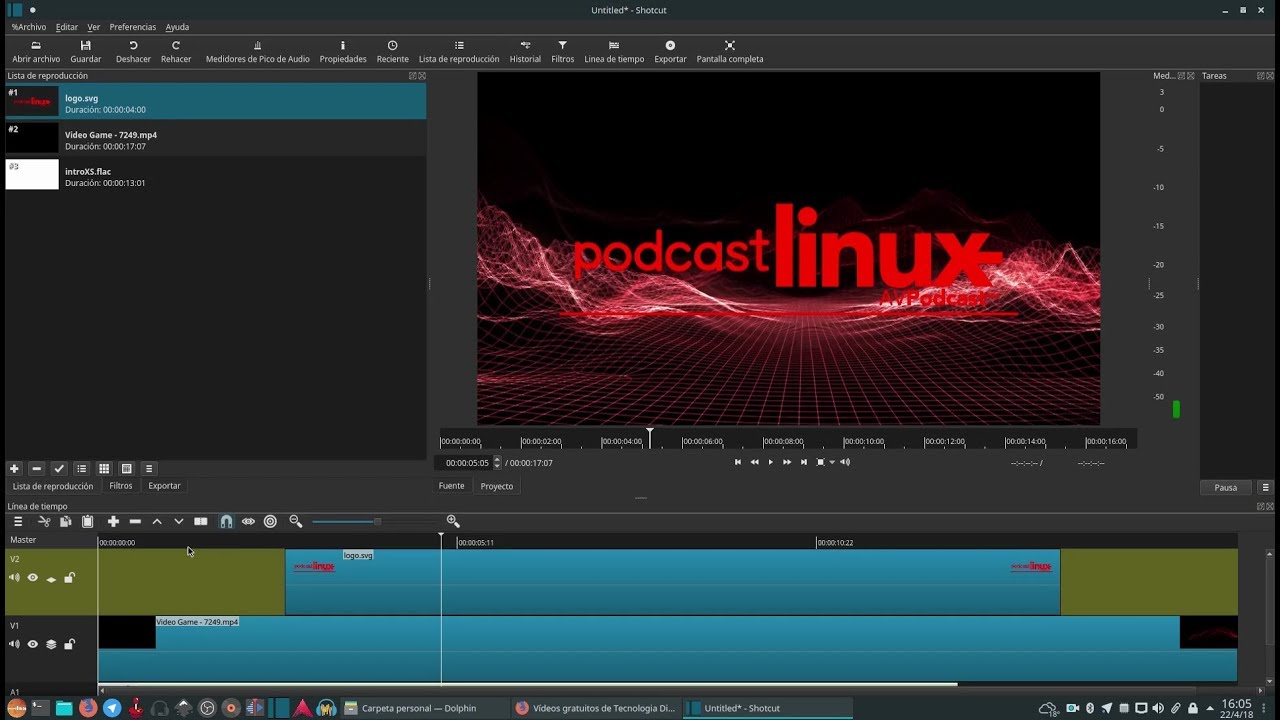Image resolution: width=1280 pixels, height=720 pixels.
Task: Lock the V2 track
Action: 69,578
